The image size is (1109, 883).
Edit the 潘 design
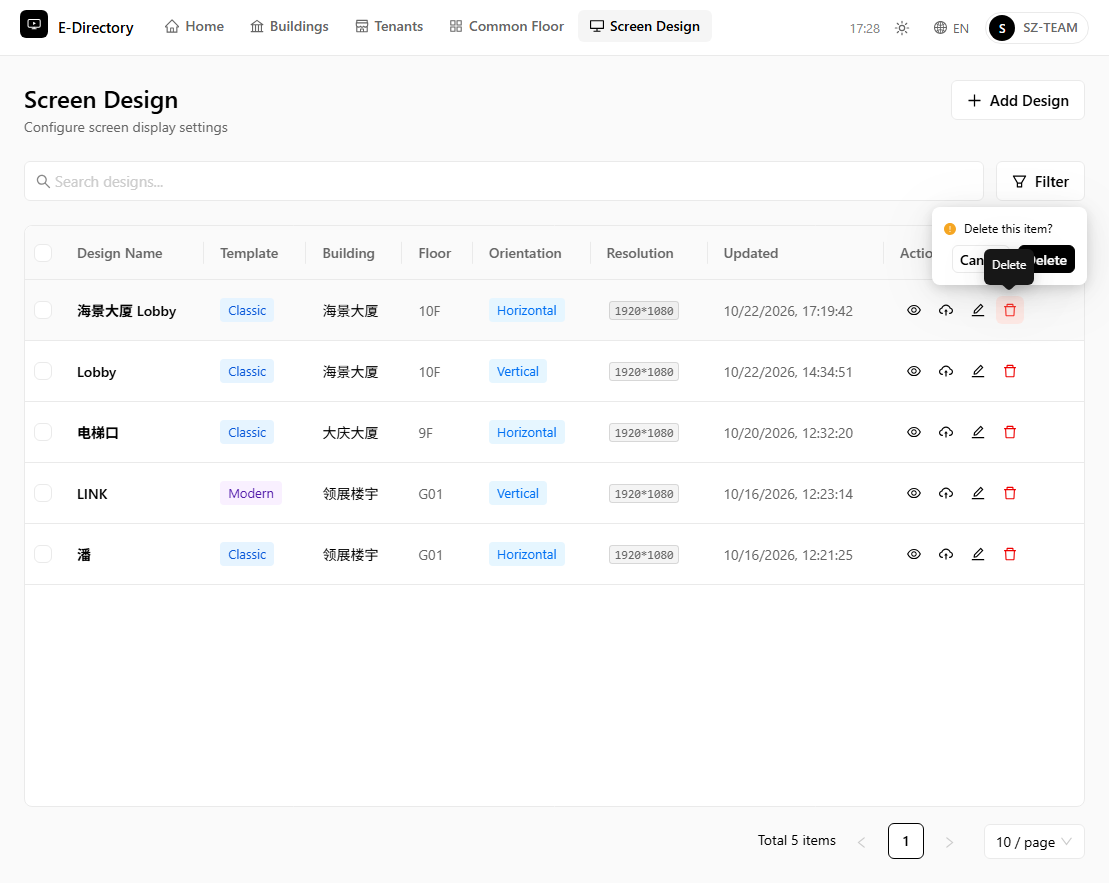click(x=978, y=554)
